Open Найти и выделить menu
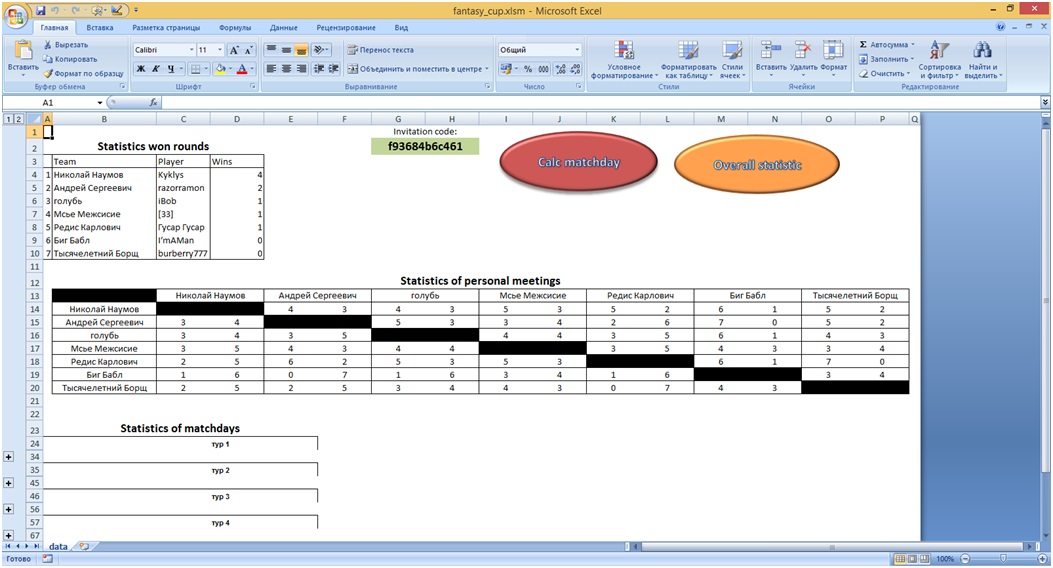Image resolution: width=1053 pixels, height=568 pixels. (x=982, y=59)
